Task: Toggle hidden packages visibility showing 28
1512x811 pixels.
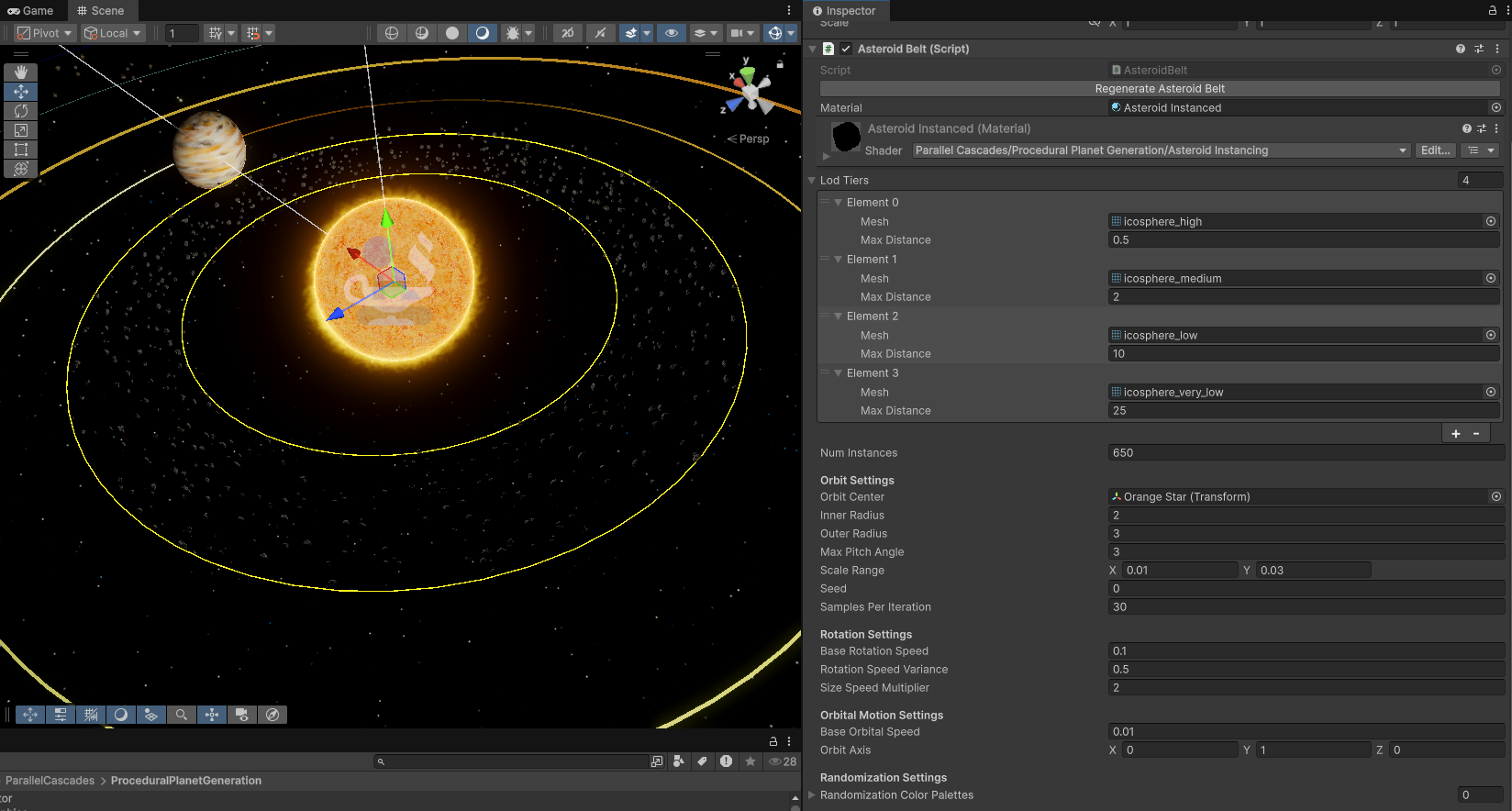Action: click(x=783, y=761)
